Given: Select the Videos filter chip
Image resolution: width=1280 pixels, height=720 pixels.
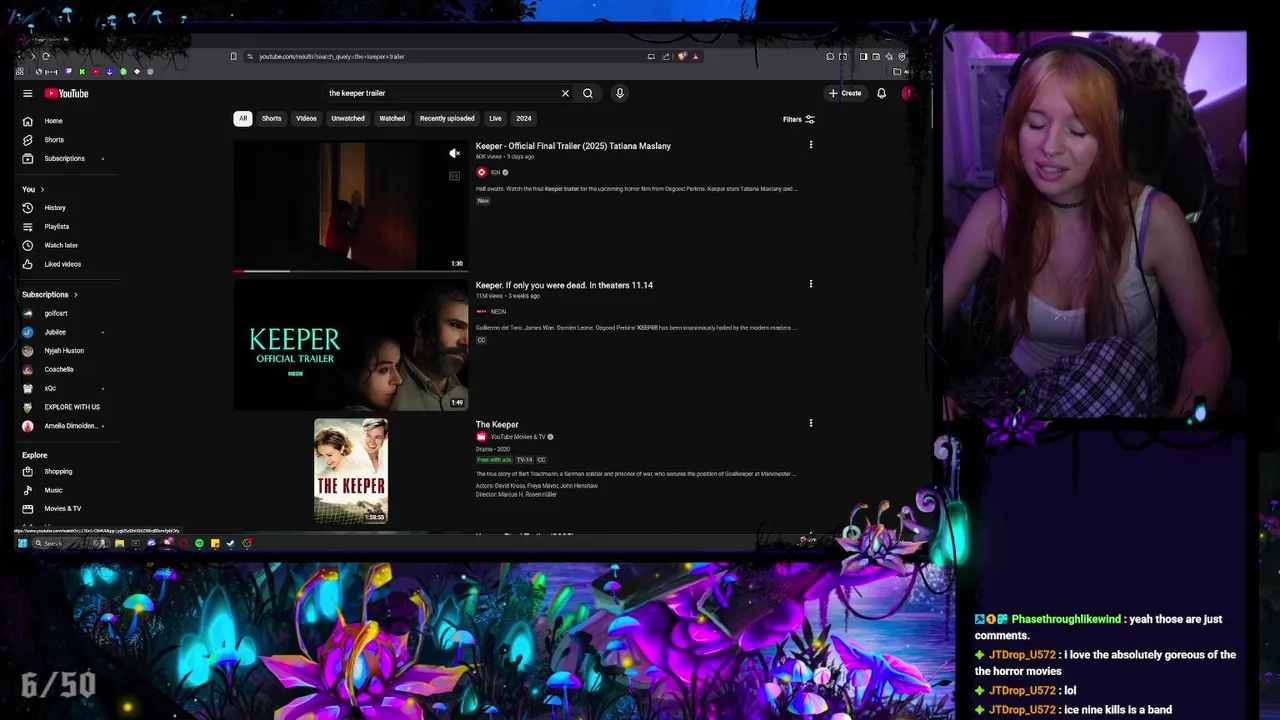Looking at the screenshot, I should pyautogui.click(x=306, y=118).
